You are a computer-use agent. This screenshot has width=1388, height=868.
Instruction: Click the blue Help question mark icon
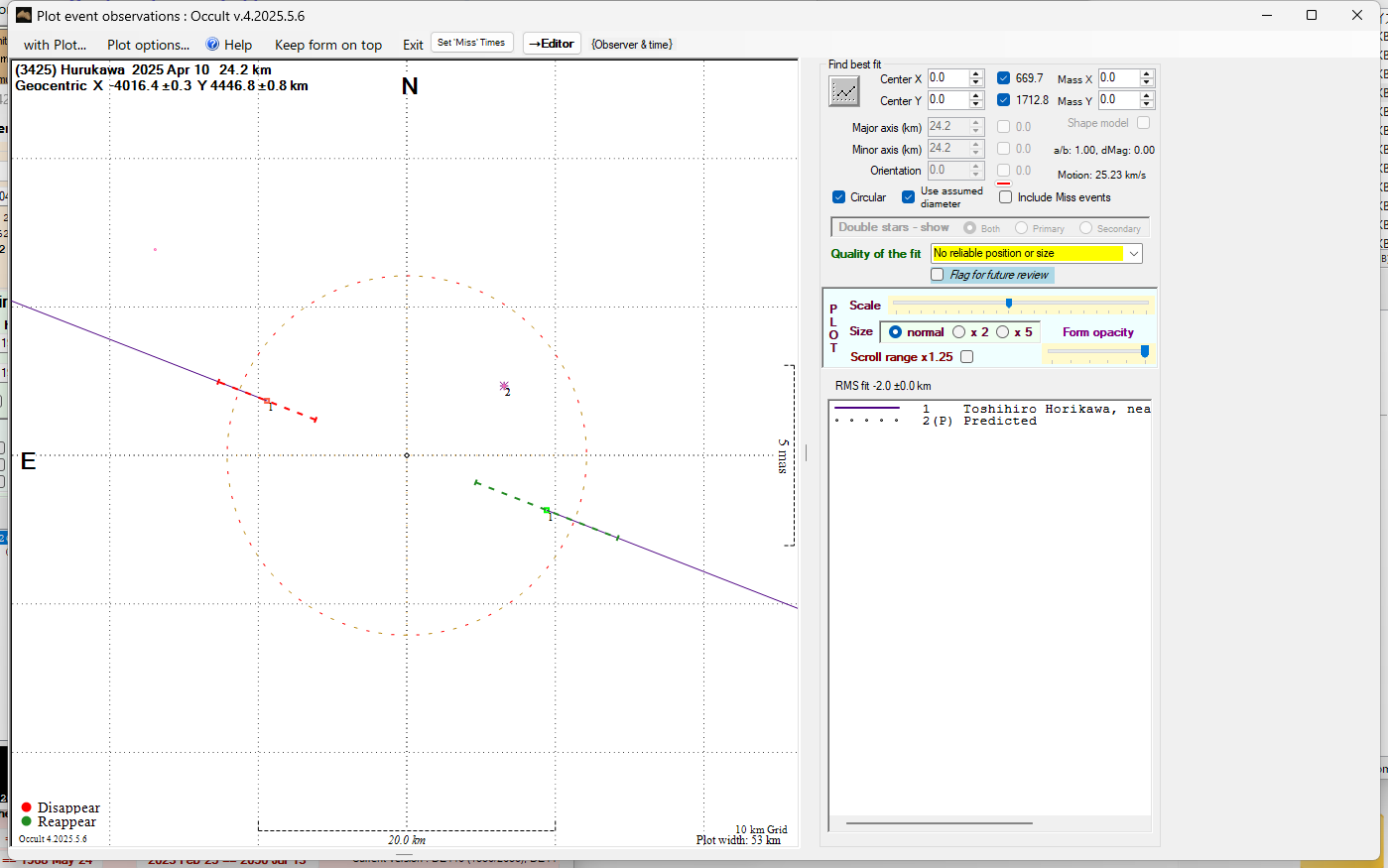[212, 45]
